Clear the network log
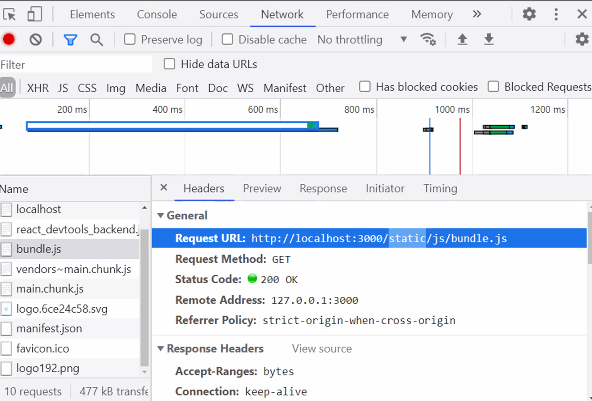This screenshot has height=401, width=592. pyautogui.click(x=36, y=39)
